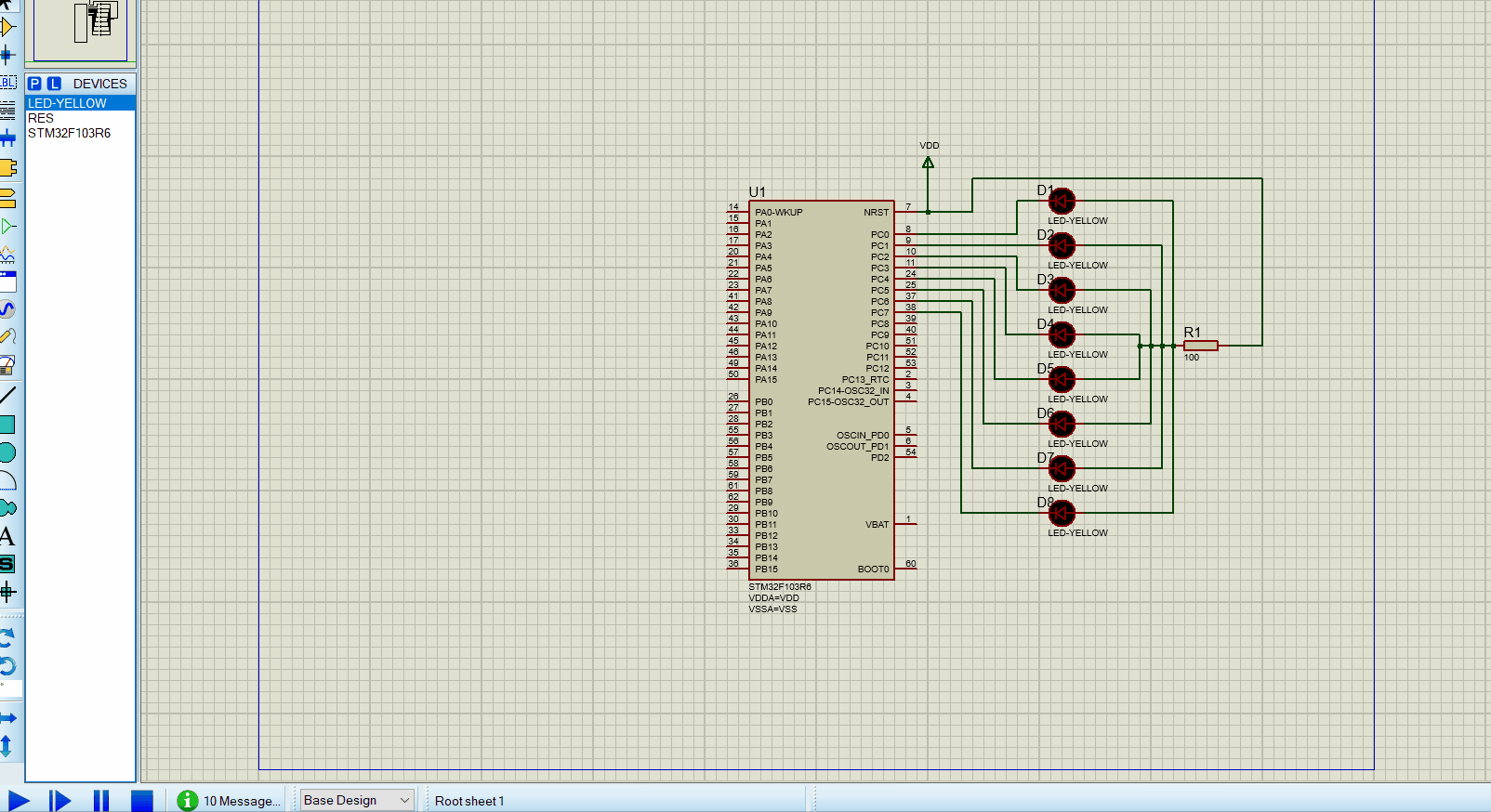Click the BOOT0 pin label on U1
The height and width of the screenshot is (812, 1491).
click(873, 570)
